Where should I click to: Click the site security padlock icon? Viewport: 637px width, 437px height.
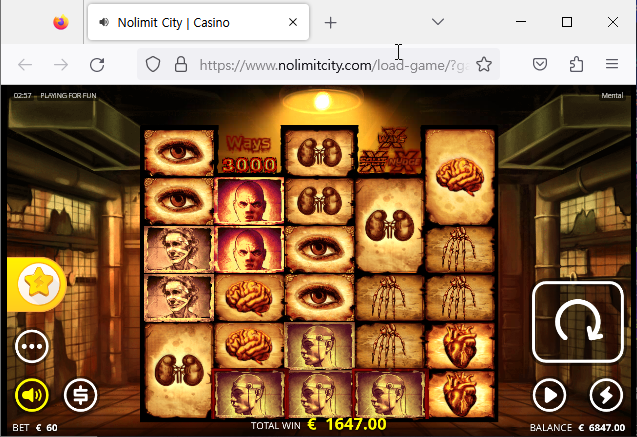click(181, 64)
